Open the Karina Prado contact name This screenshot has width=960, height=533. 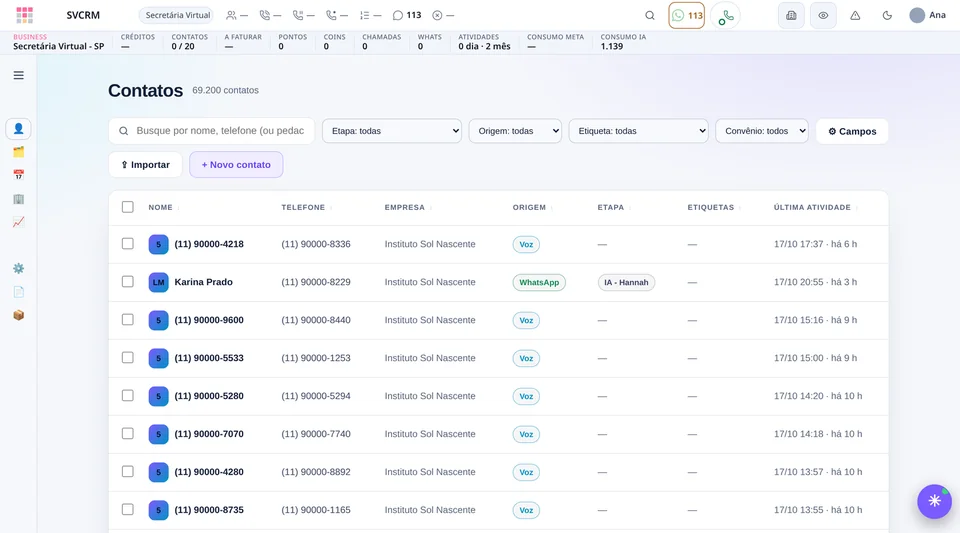[x=203, y=282]
